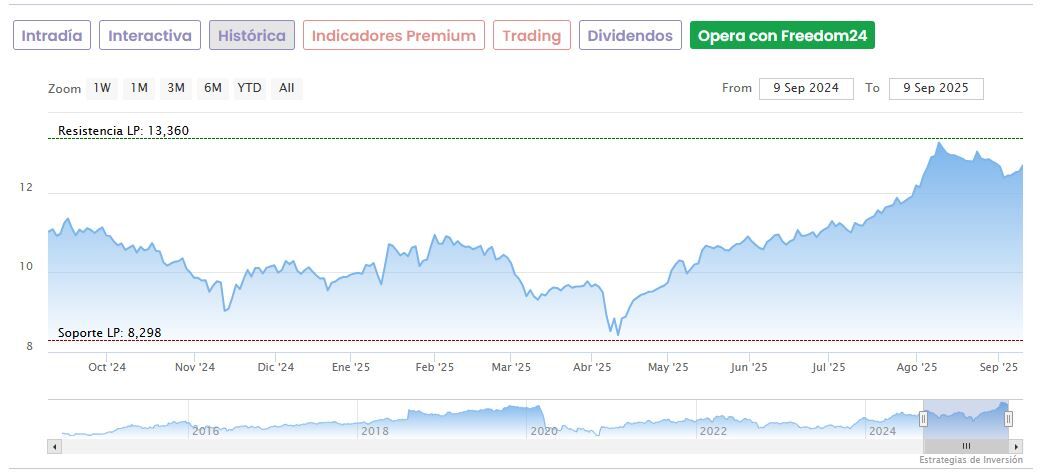Select the Histórica tab

[x=252, y=36]
